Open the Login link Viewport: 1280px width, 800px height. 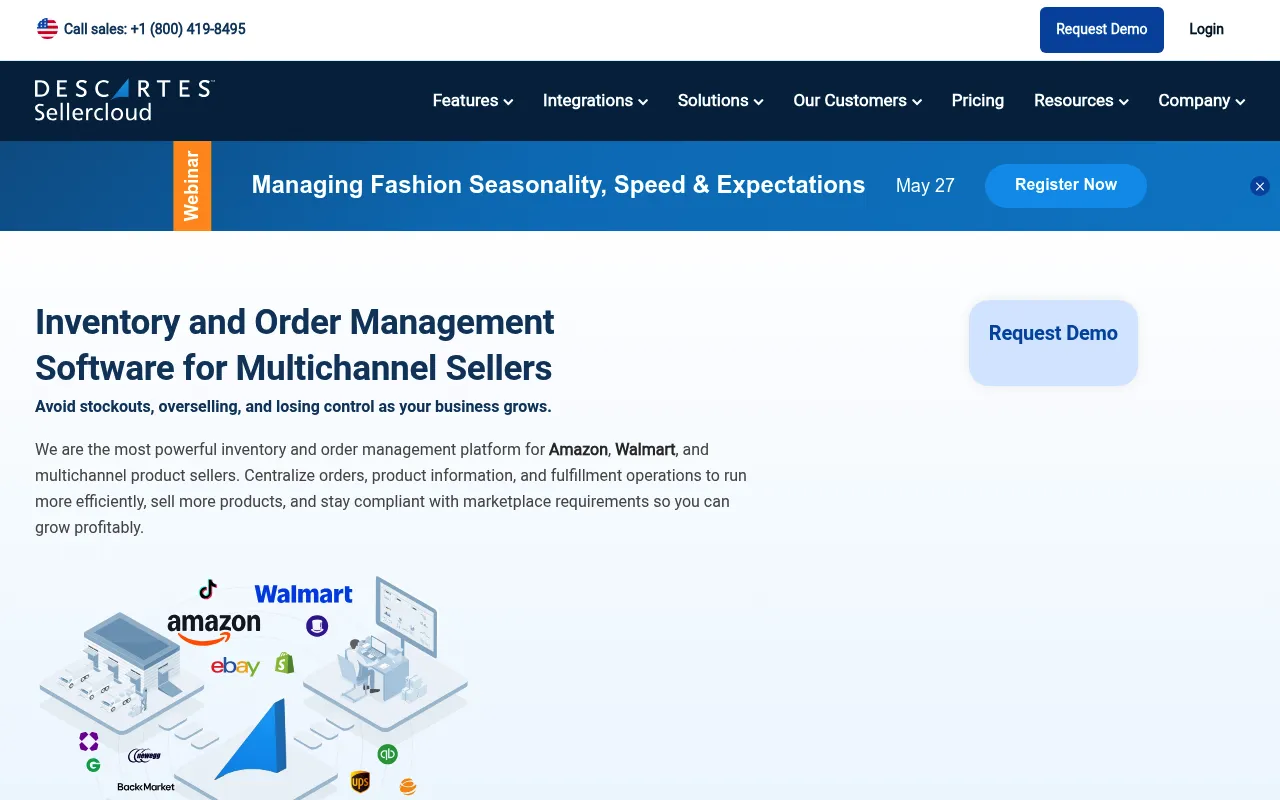click(1206, 30)
